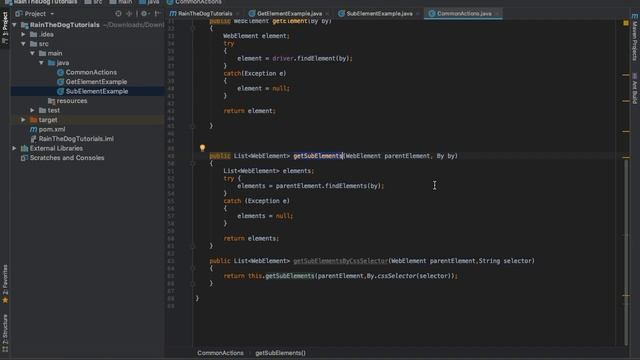This screenshot has height=360, width=640.
Task: Collapse the java folder
Action: (42, 63)
